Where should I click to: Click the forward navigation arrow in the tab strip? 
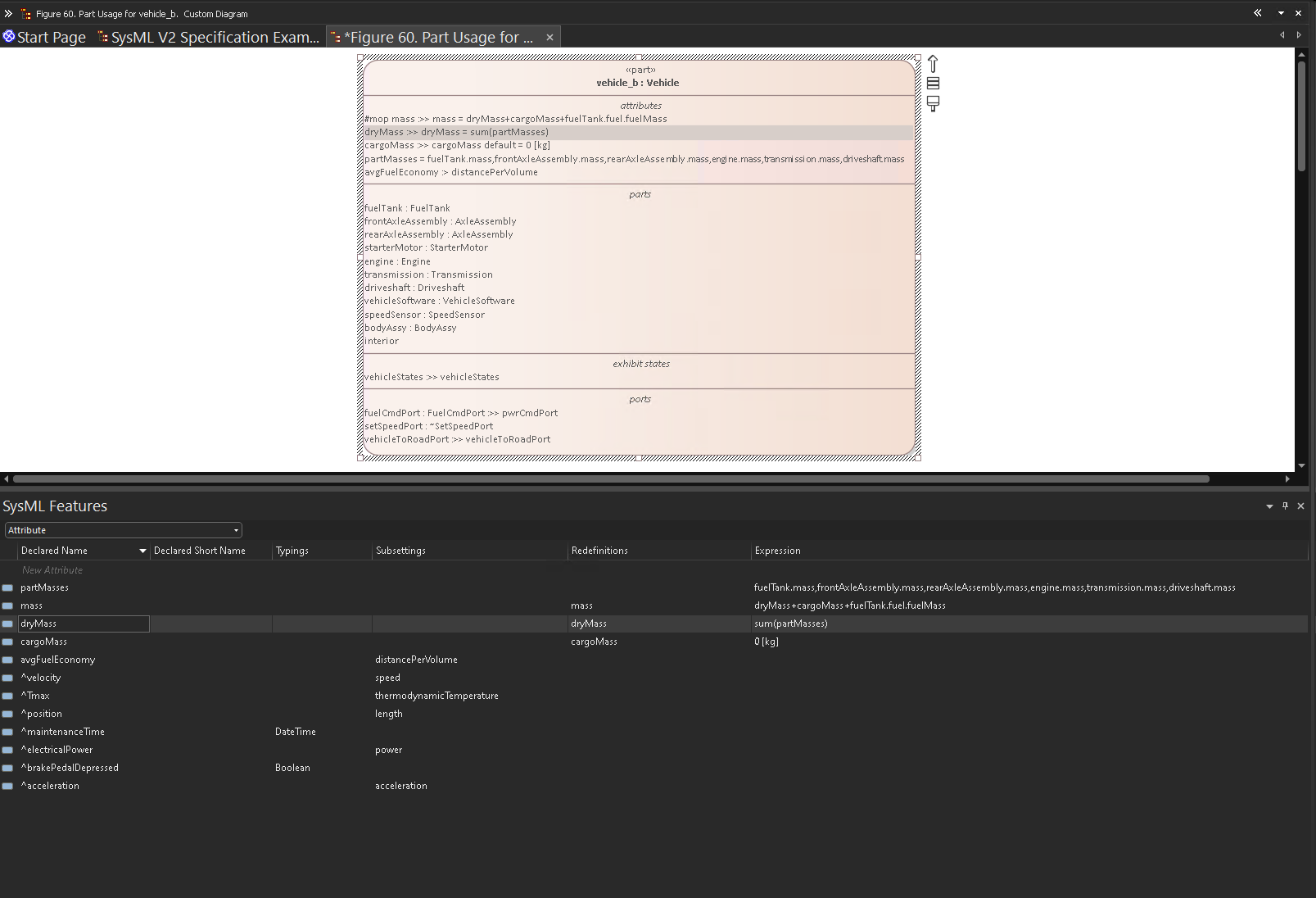1300,35
